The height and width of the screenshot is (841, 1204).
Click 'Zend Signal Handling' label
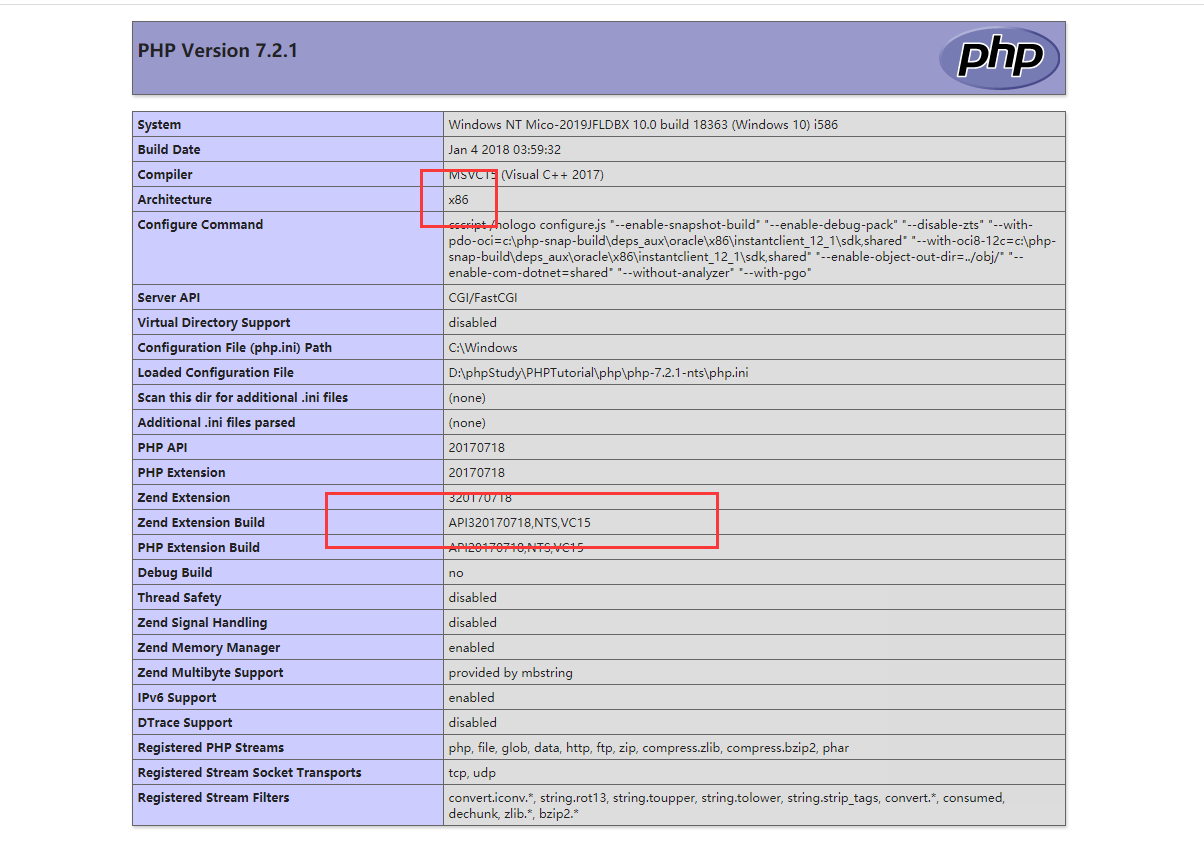[x=203, y=623]
